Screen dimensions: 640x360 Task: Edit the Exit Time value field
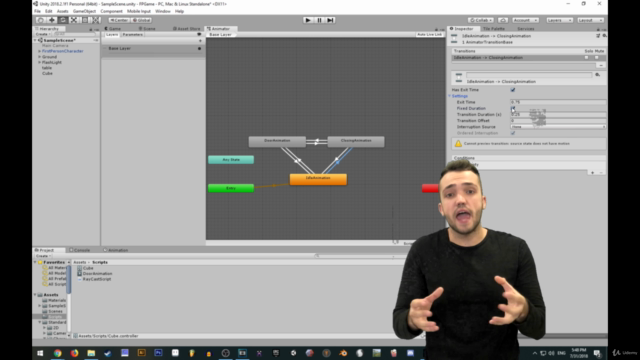[x=558, y=102]
